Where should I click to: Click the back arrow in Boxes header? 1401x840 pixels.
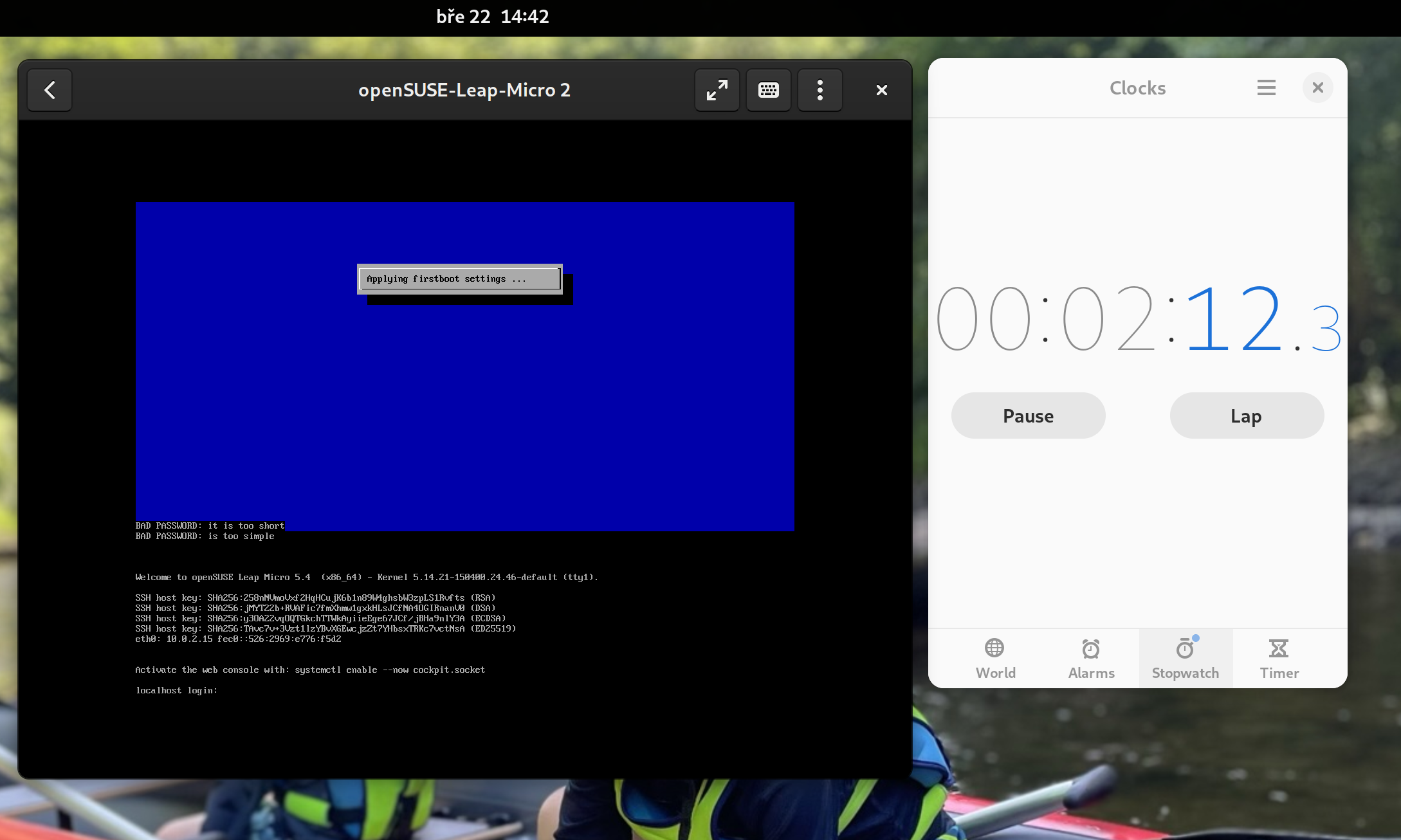tap(50, 90)
